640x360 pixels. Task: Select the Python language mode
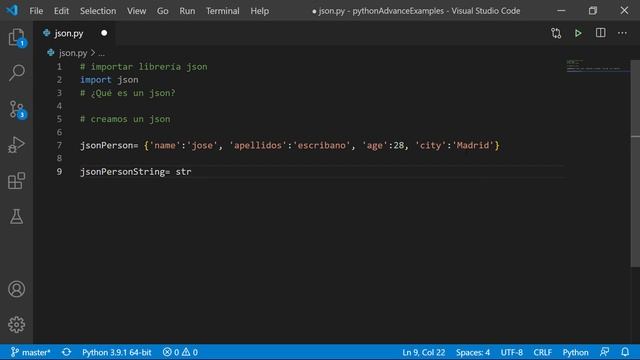coord(576,352)
